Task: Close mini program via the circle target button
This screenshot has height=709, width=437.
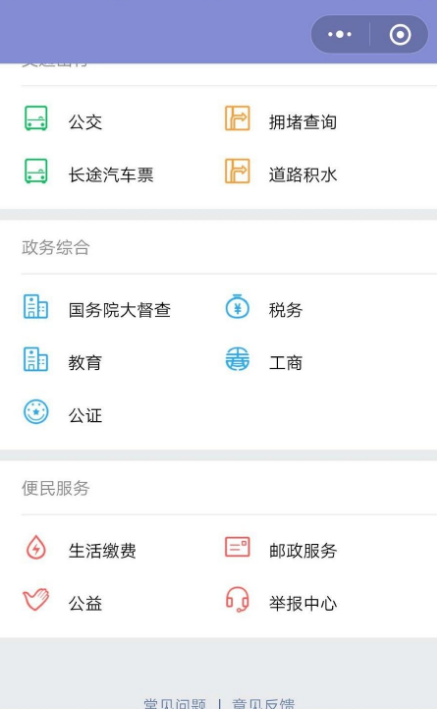Action: (x=400, y=34)
